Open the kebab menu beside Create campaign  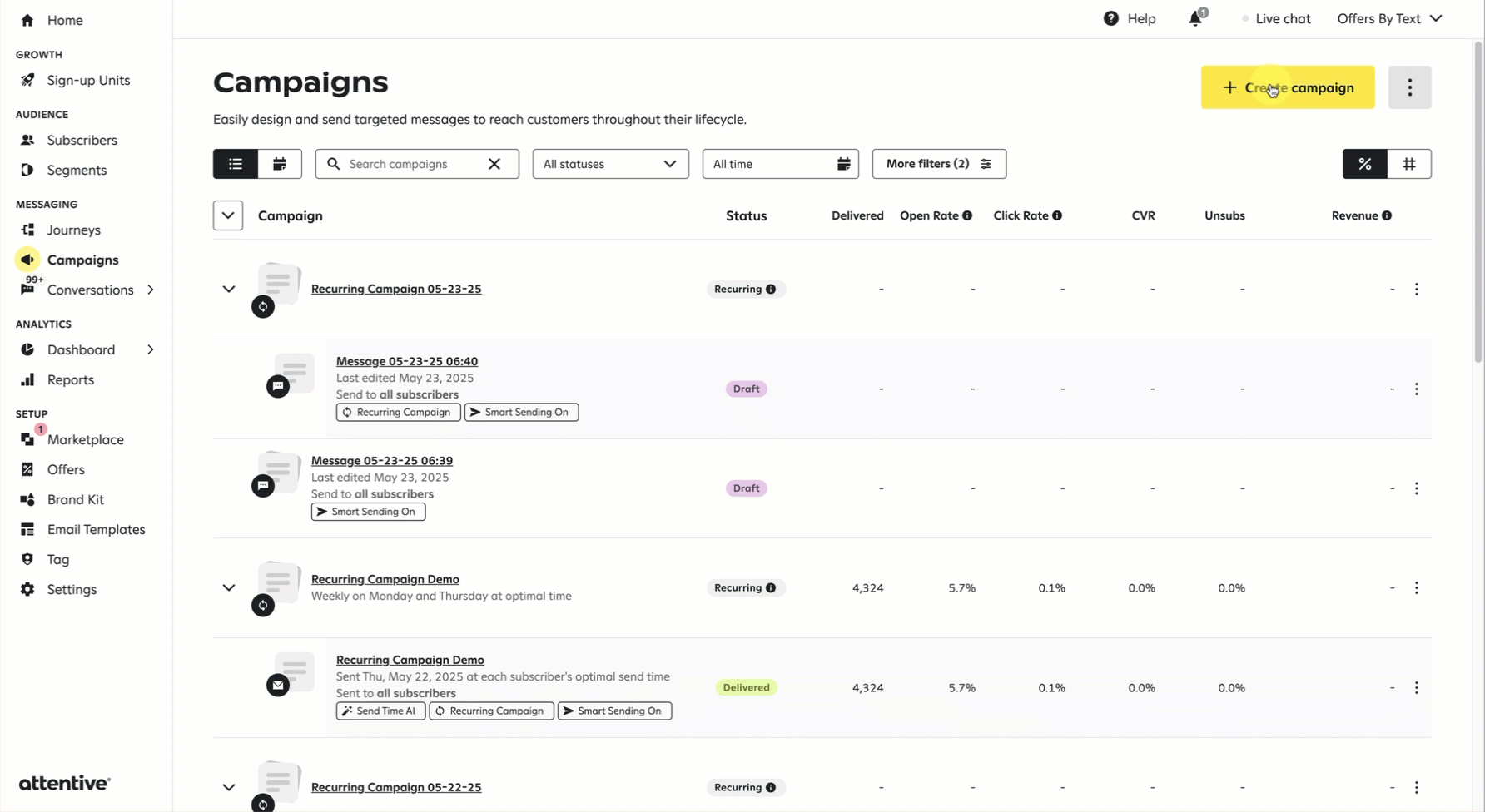[x=1409, y=87]
